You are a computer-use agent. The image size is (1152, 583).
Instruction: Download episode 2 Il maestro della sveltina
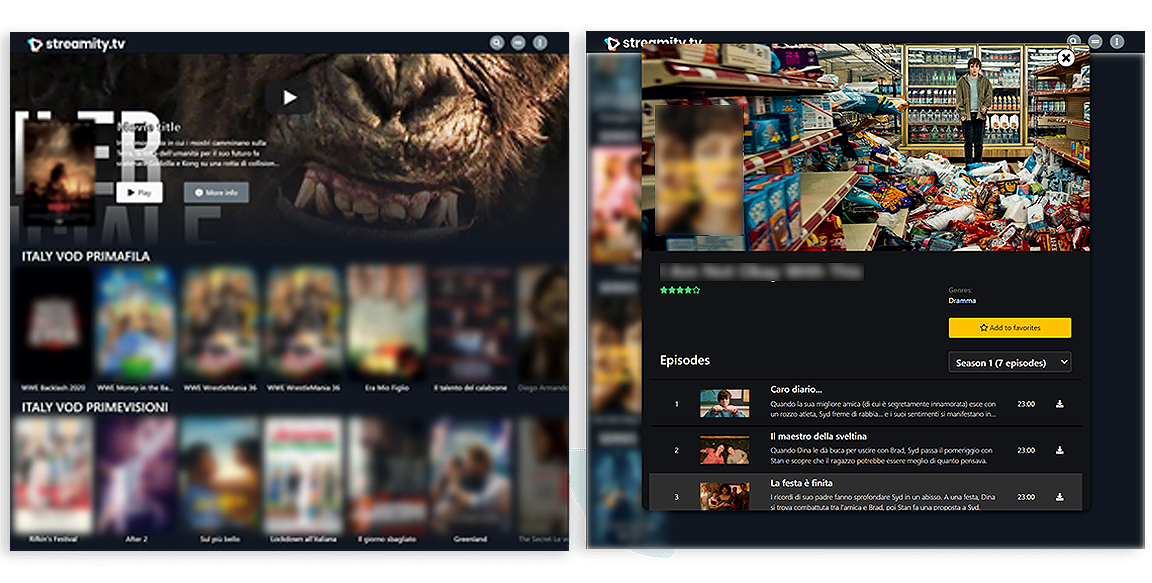(x=1059, y=450)
